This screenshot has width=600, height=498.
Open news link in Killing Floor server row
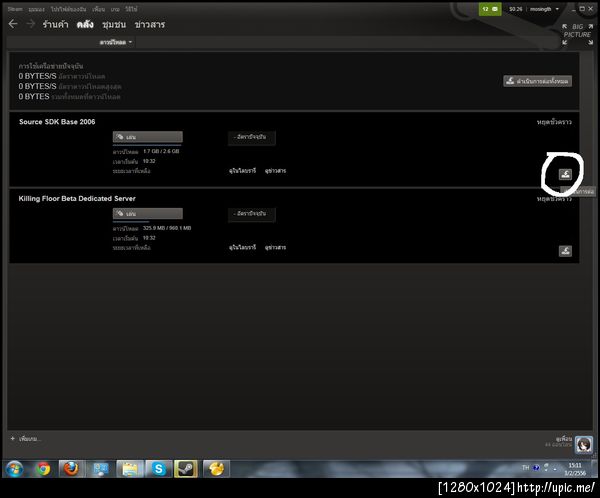tap(275, 247)
